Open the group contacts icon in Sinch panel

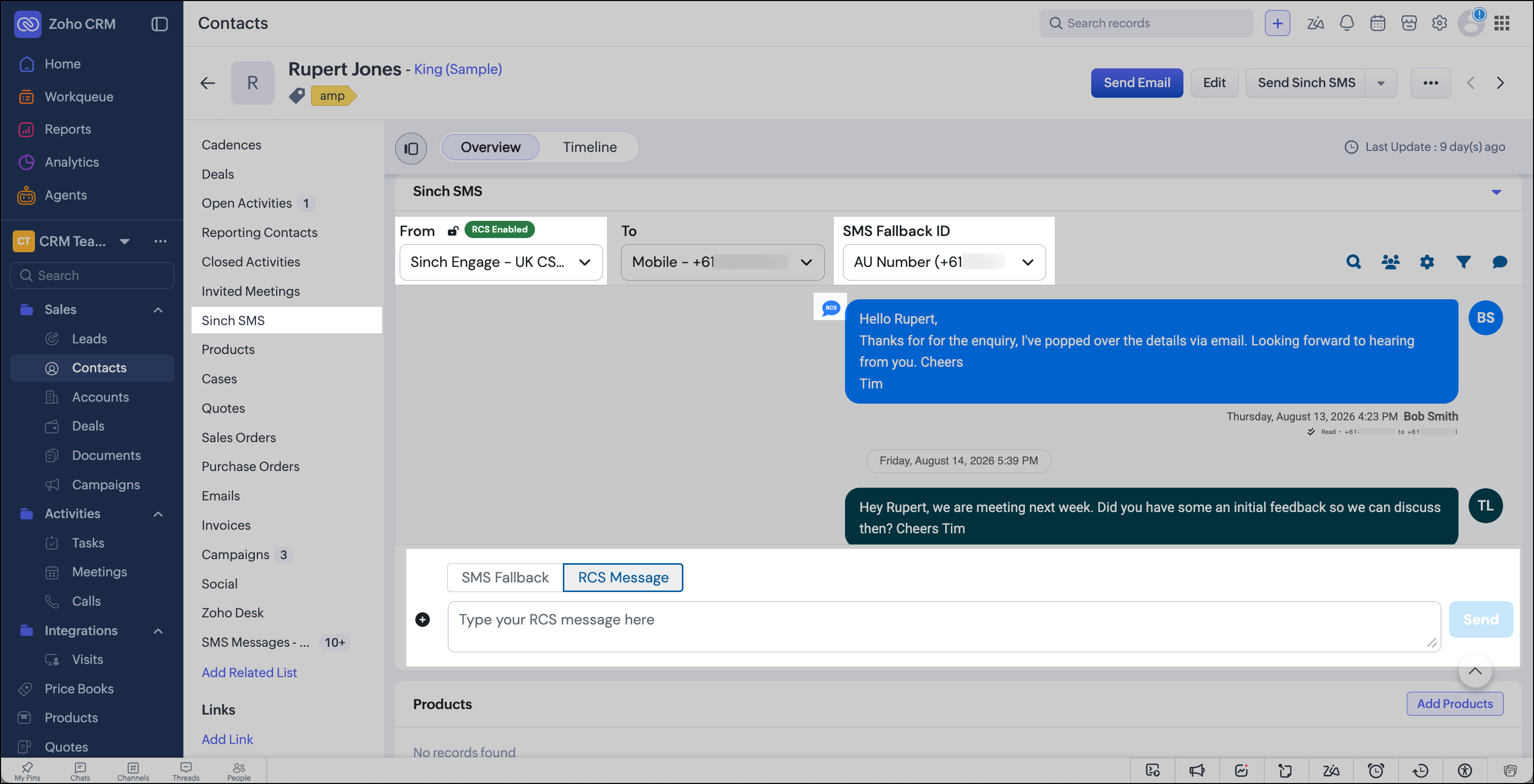point(1391,262)
